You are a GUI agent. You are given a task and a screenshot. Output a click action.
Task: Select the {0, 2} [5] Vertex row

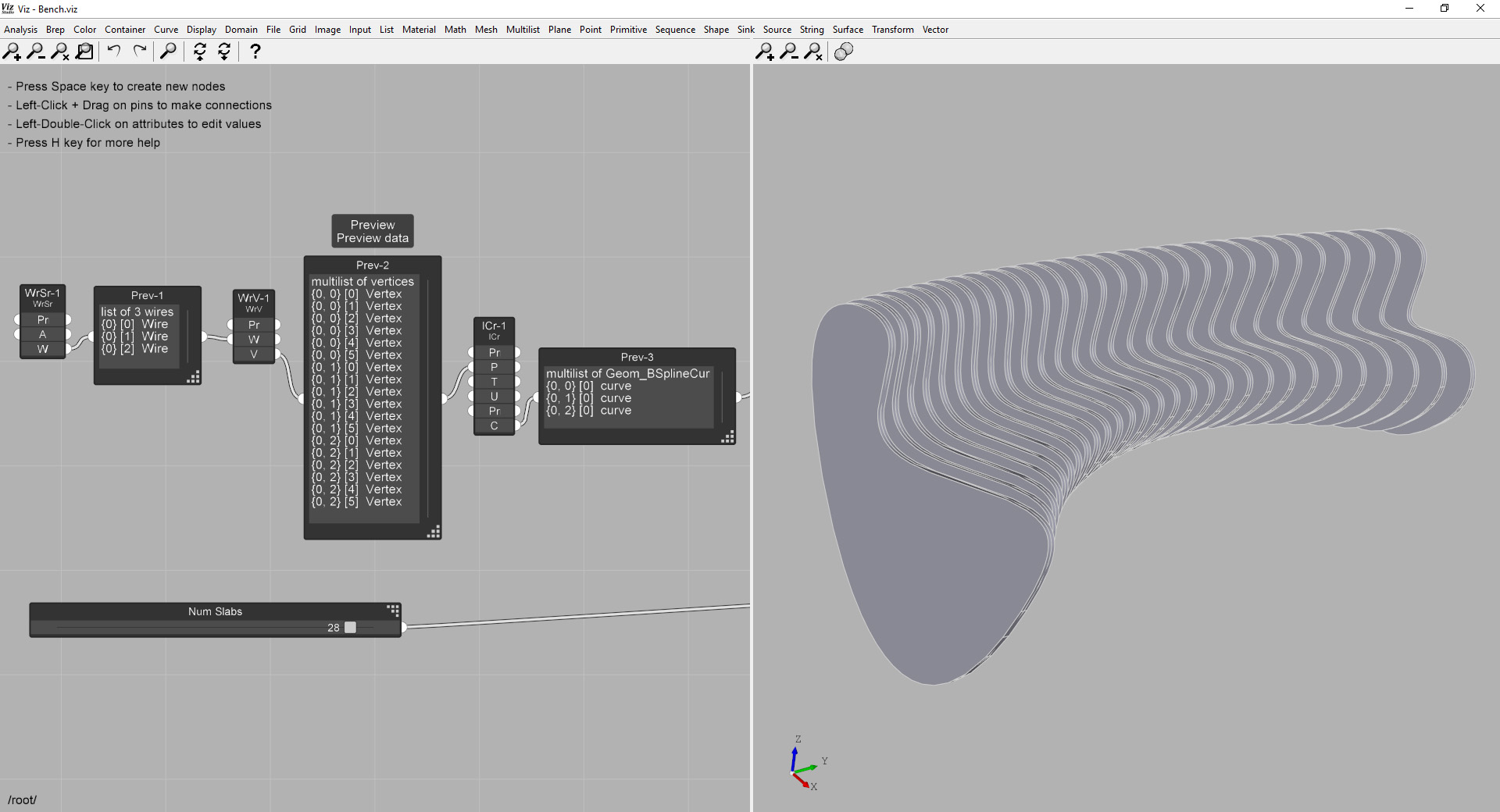coord(356,501)
